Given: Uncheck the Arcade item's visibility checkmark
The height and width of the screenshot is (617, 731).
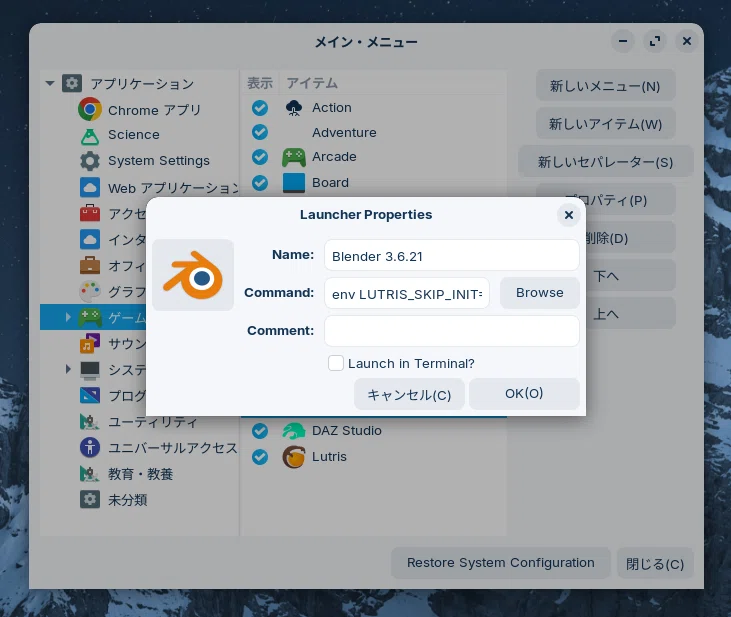Looking at the screenshot, I should pyautogui.click(x=260, y=157).
